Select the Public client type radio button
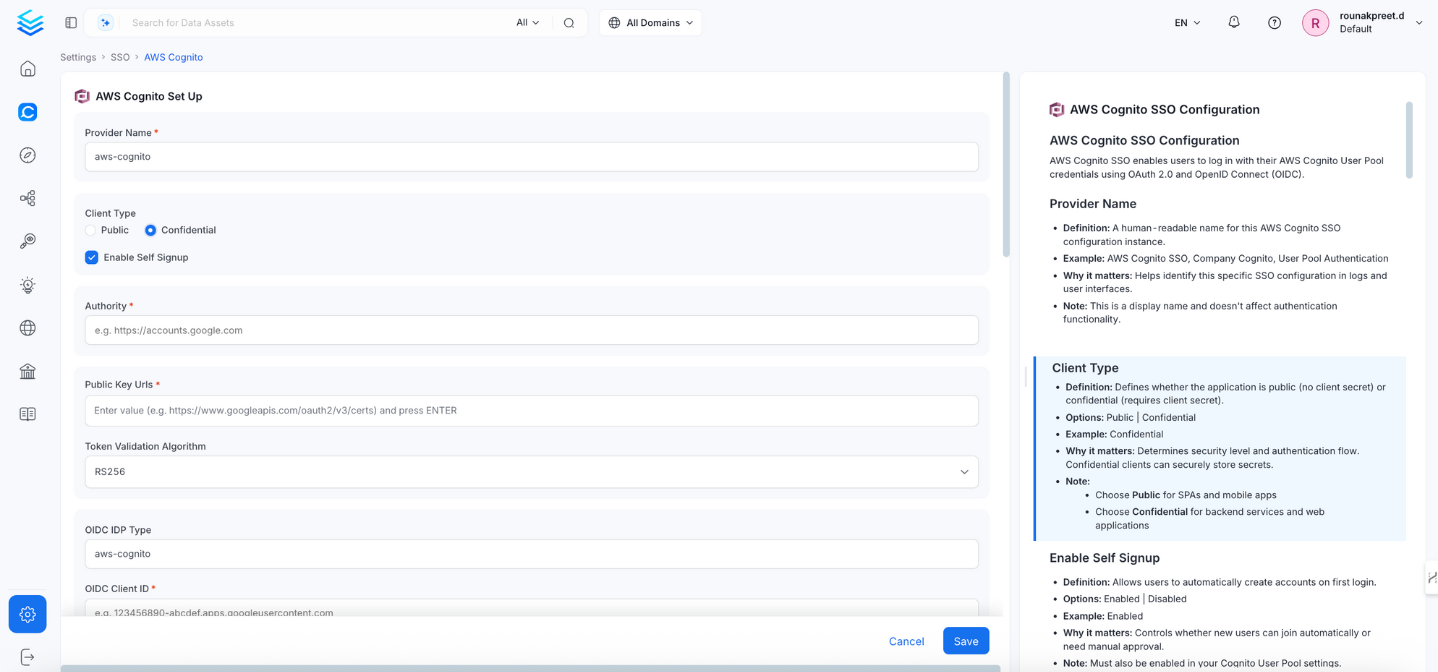This screenshot has height=672, width=1438. 91,230
